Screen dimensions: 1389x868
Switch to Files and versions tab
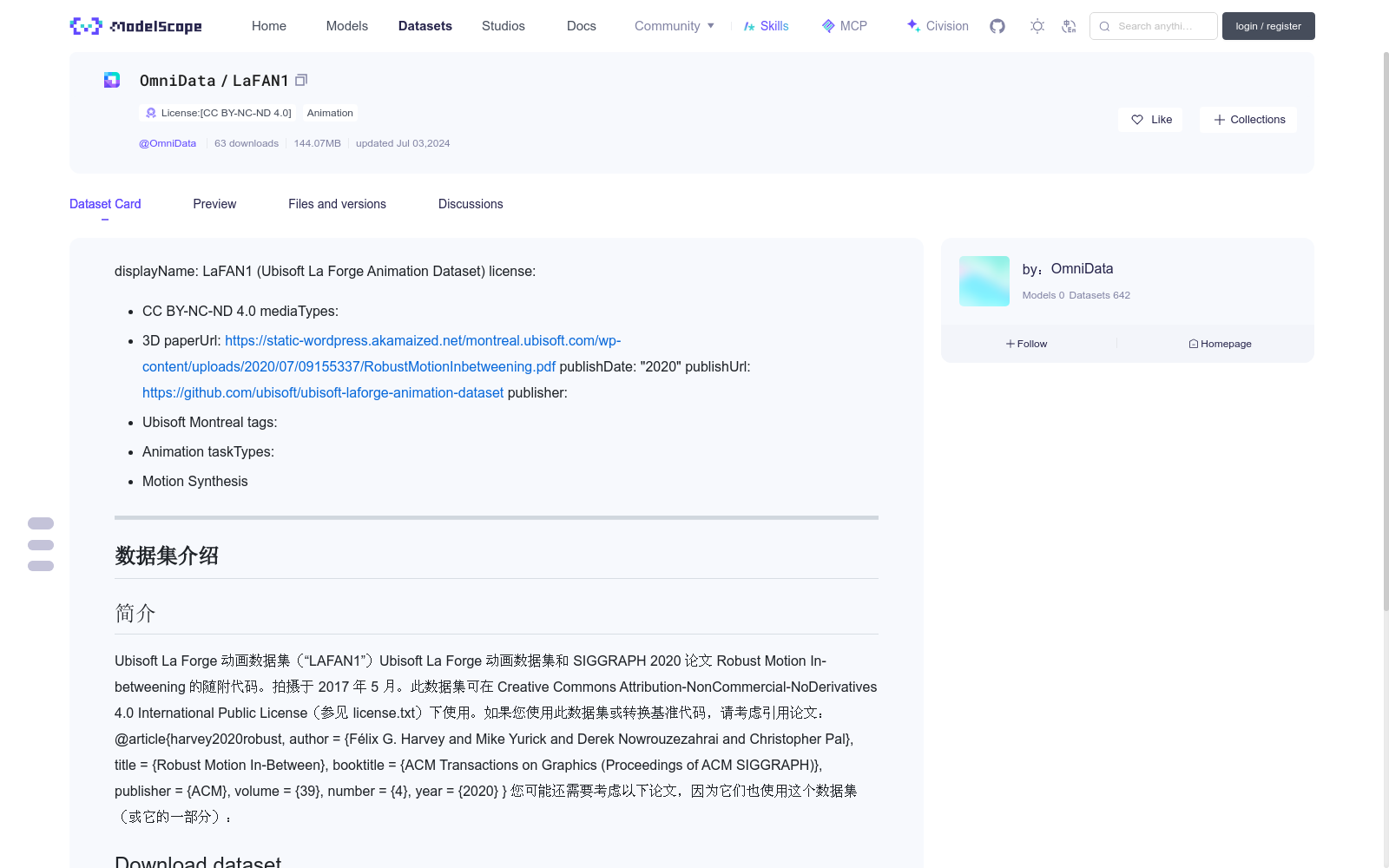337,204
